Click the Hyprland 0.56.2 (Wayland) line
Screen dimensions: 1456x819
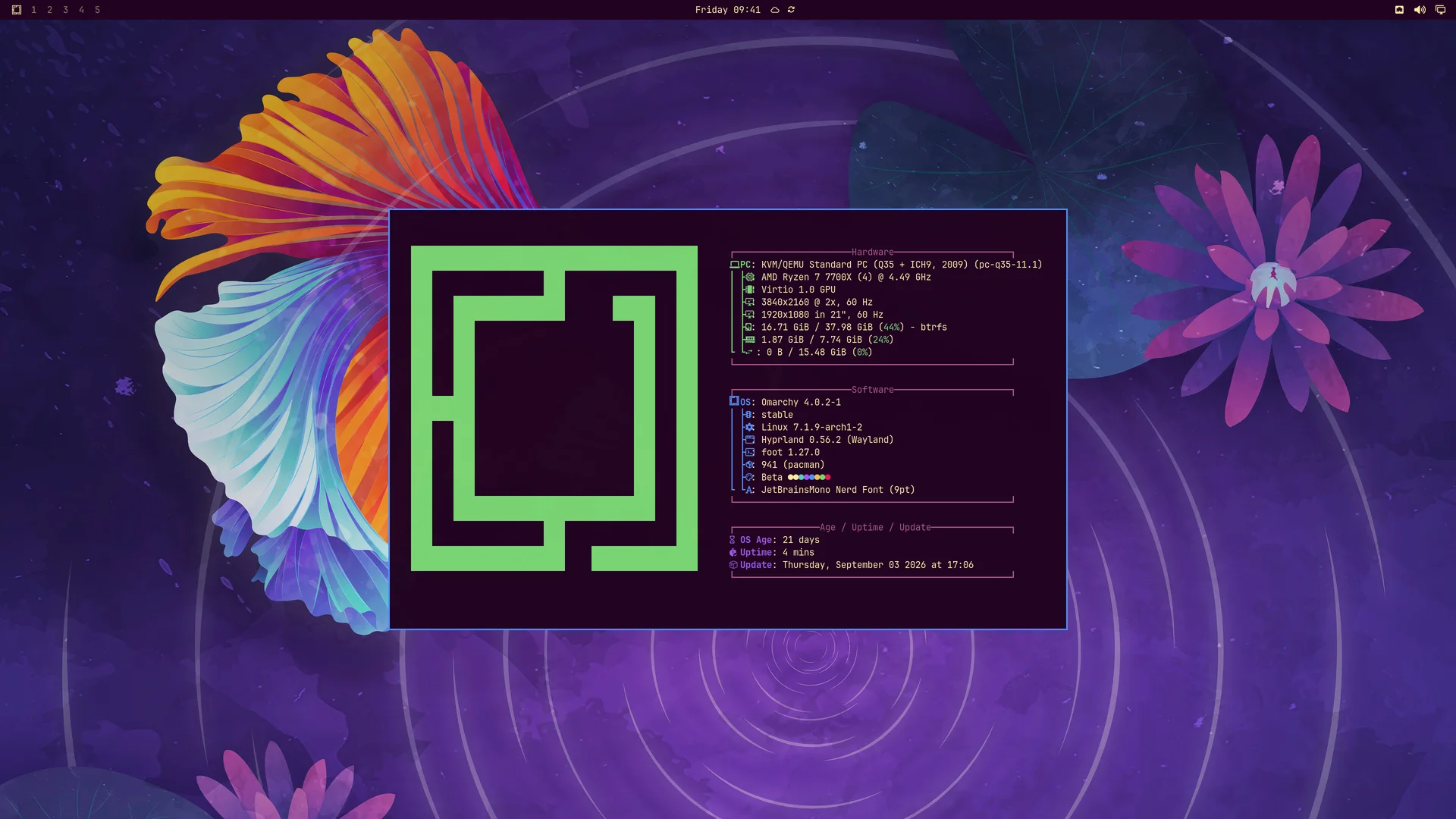coord(827,440)
